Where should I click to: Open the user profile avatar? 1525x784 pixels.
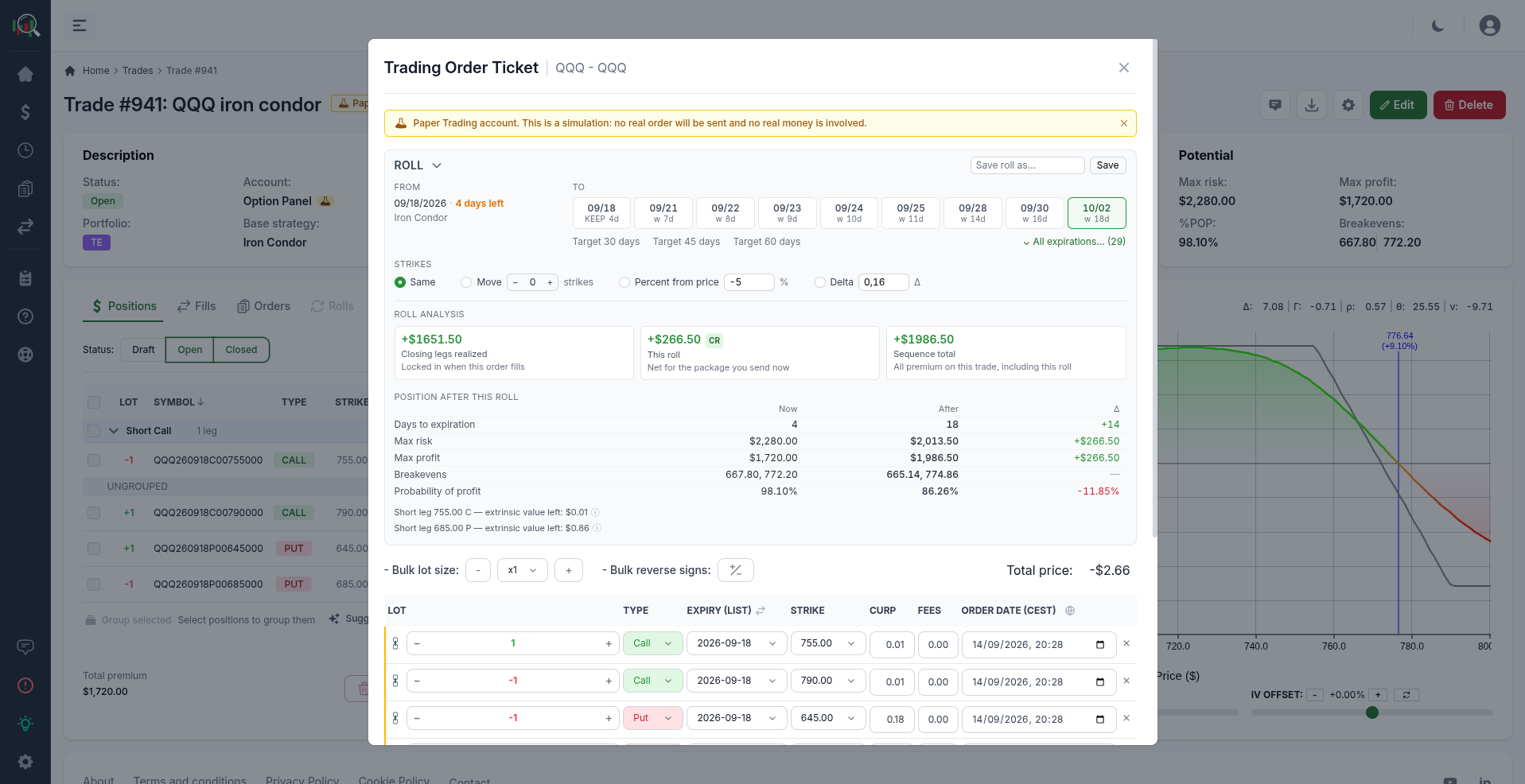click(x=1490, y=25)
